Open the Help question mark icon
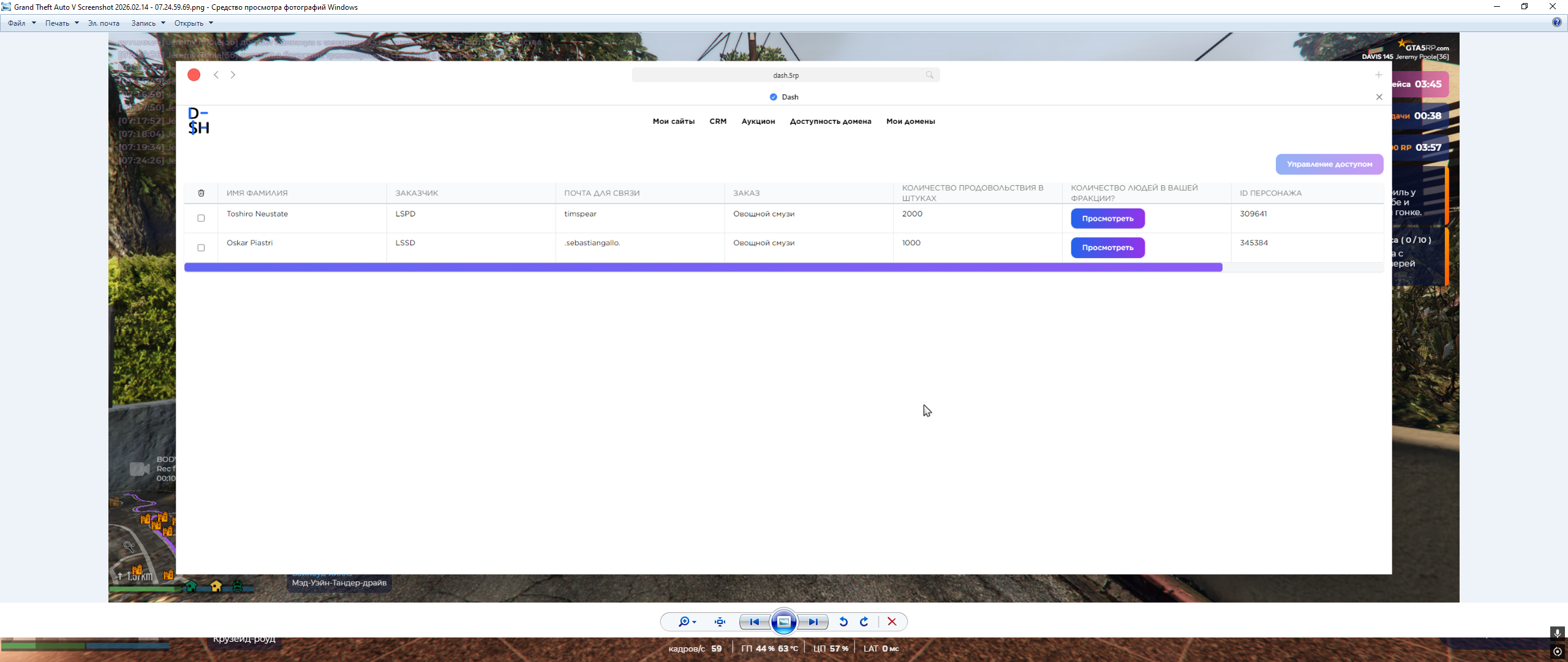 tap(1556, 23)
